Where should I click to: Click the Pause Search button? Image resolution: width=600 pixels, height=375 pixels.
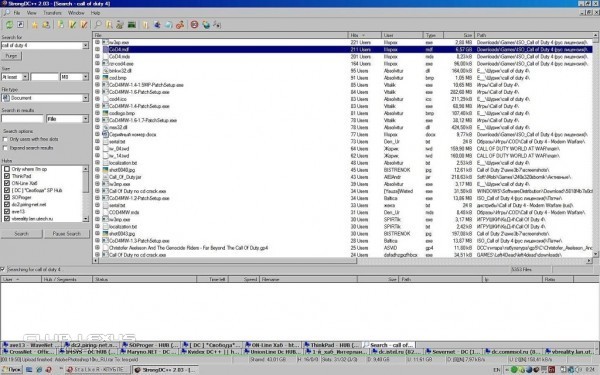[x=67, y=233]
